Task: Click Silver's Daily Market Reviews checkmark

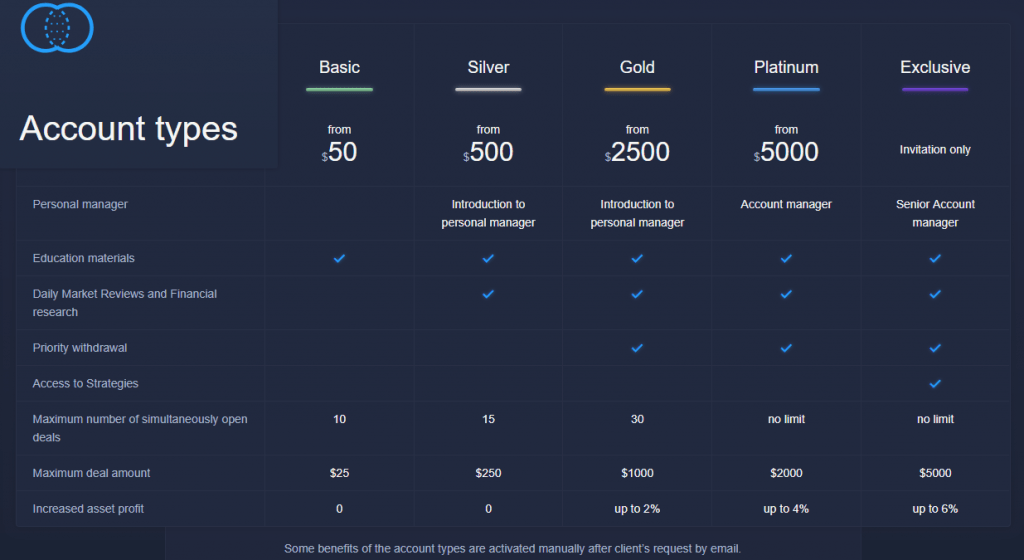Action: point(488,294)
